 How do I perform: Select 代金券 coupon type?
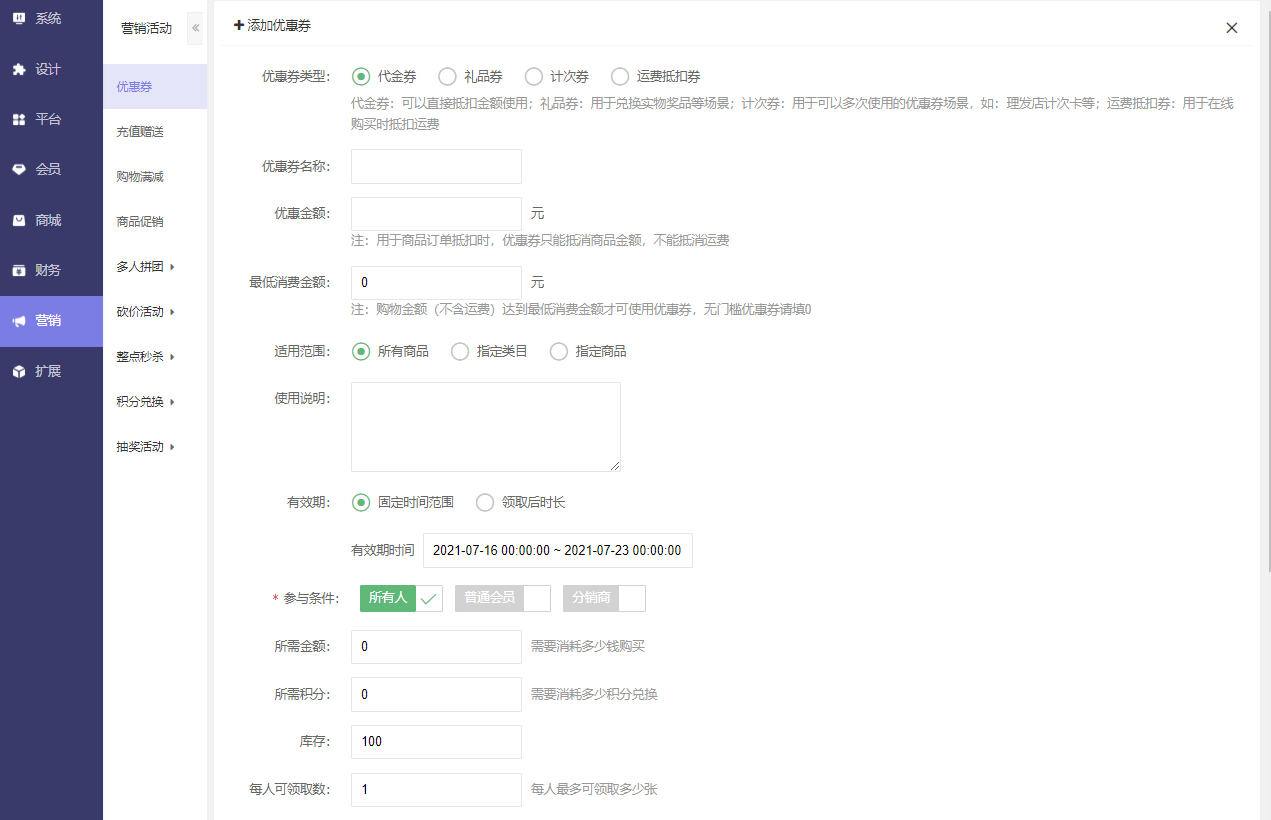[385, 76]
